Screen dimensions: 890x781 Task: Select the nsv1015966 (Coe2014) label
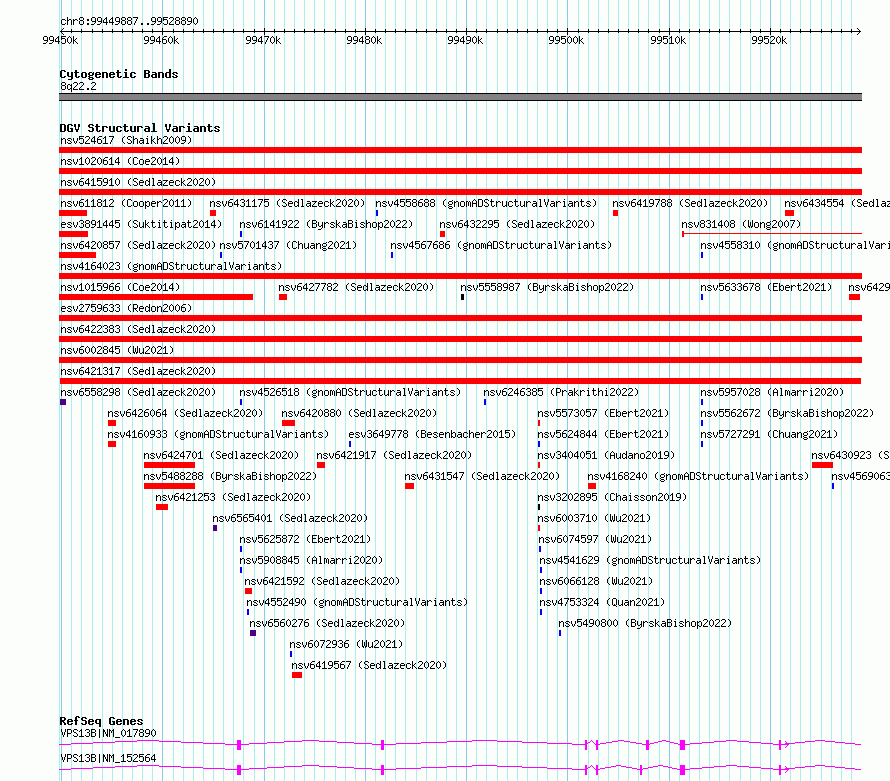pyautogui.click(x=120, y=287)
